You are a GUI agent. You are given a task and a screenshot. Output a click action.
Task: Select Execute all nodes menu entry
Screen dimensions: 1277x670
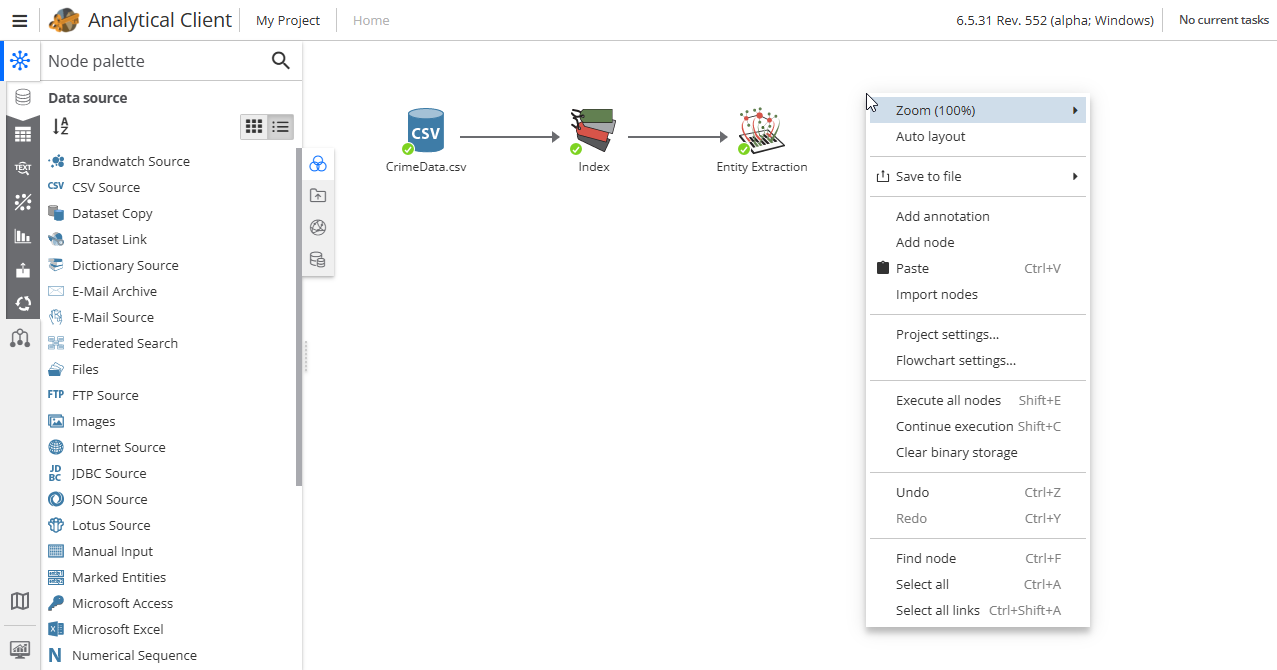coord(948,400)
